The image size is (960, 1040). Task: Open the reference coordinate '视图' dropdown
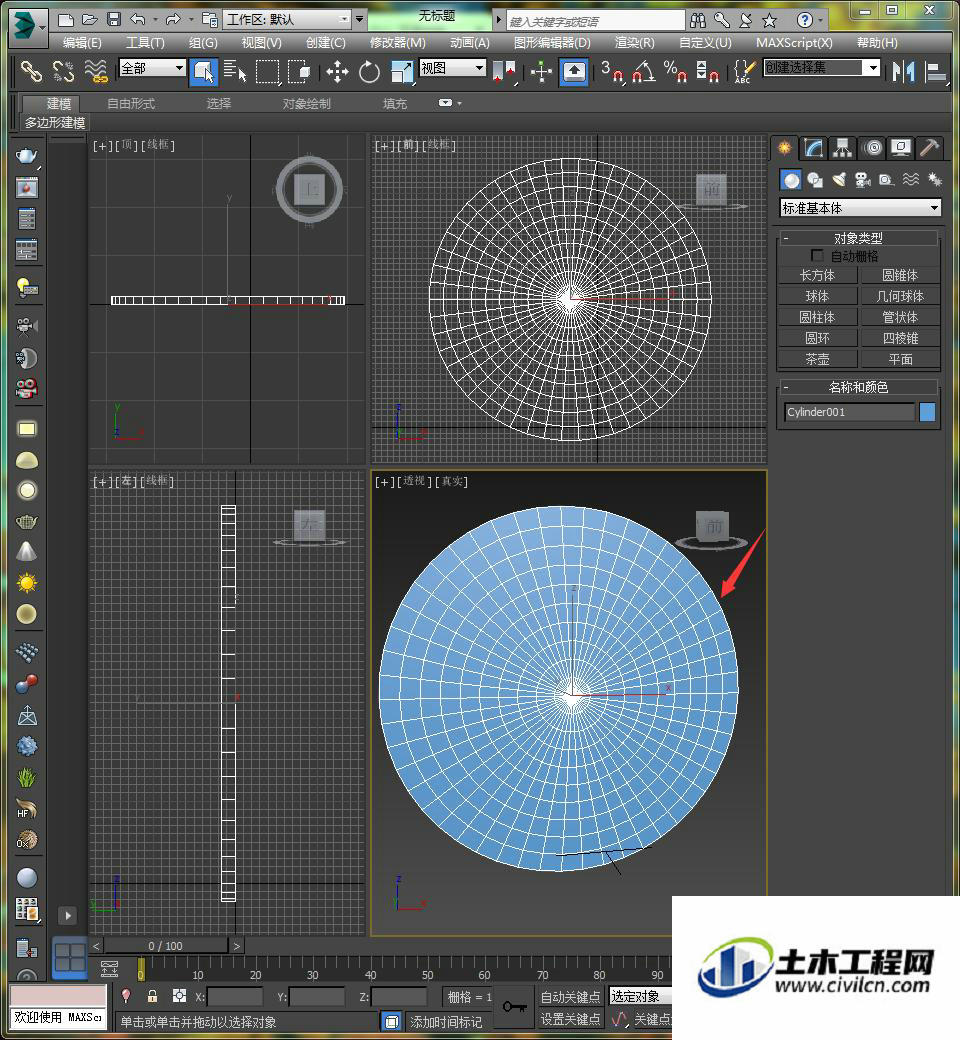point(452,68)
